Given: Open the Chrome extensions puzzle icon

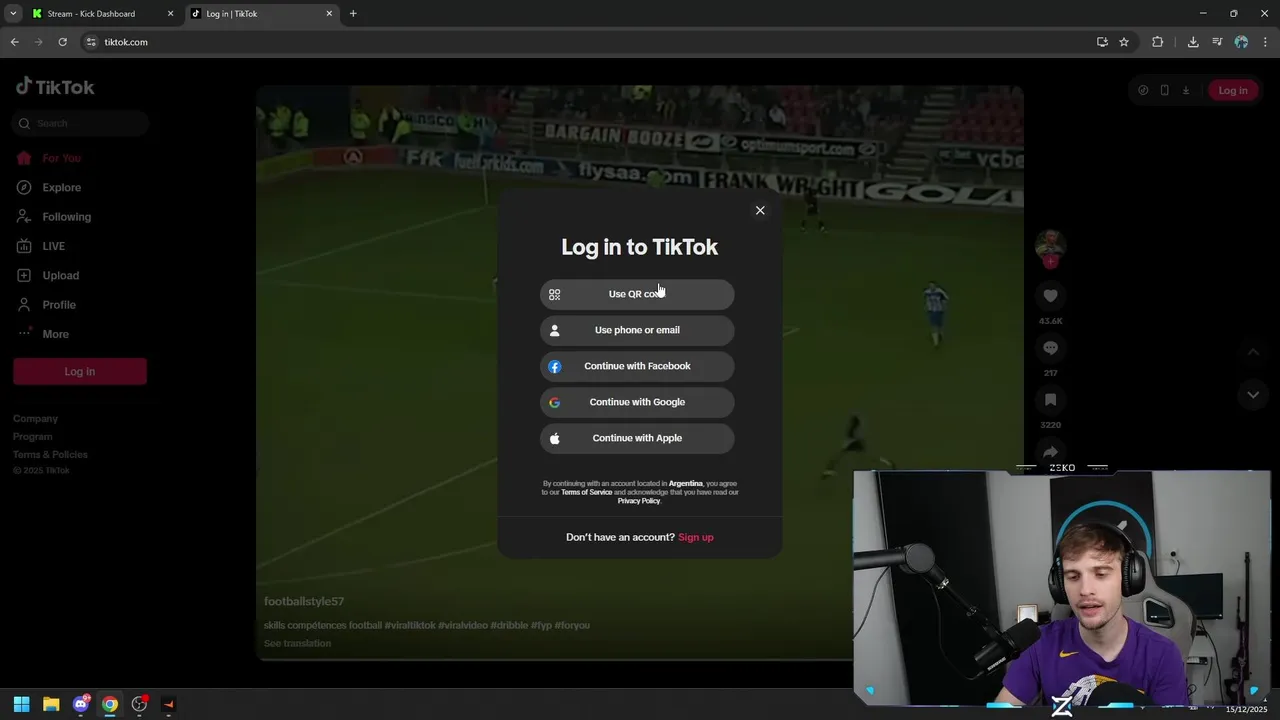Looking at the screenshot, I should click(1158, 42).
